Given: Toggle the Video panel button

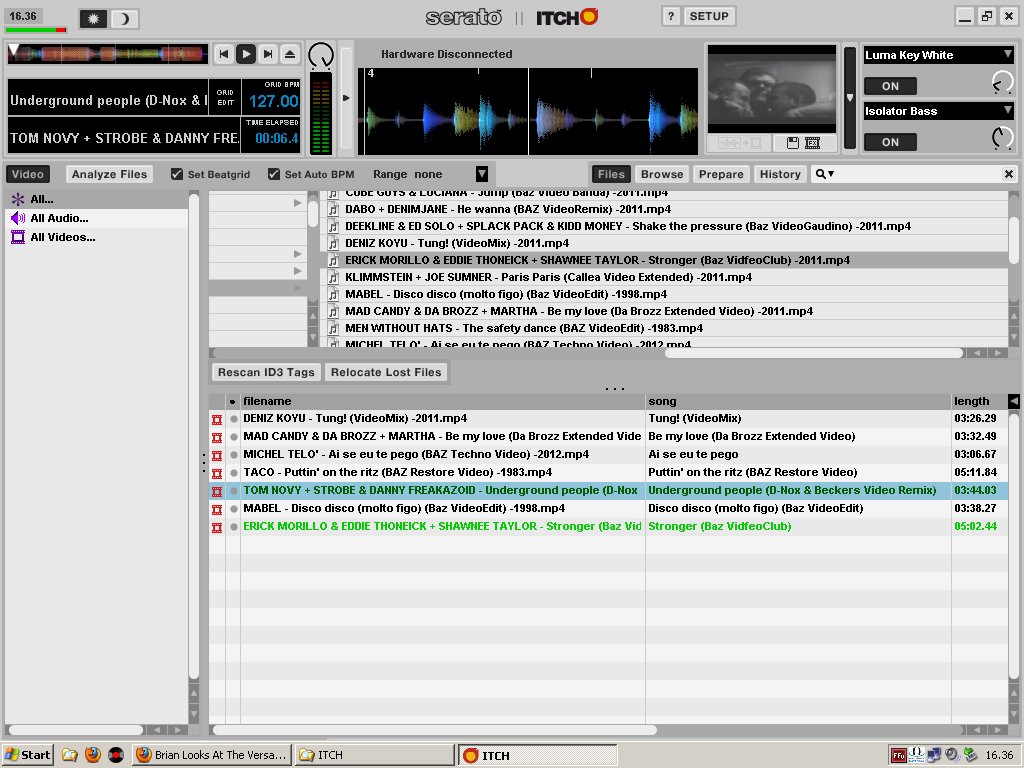Looking at the screenshot, I should (27, 174).
